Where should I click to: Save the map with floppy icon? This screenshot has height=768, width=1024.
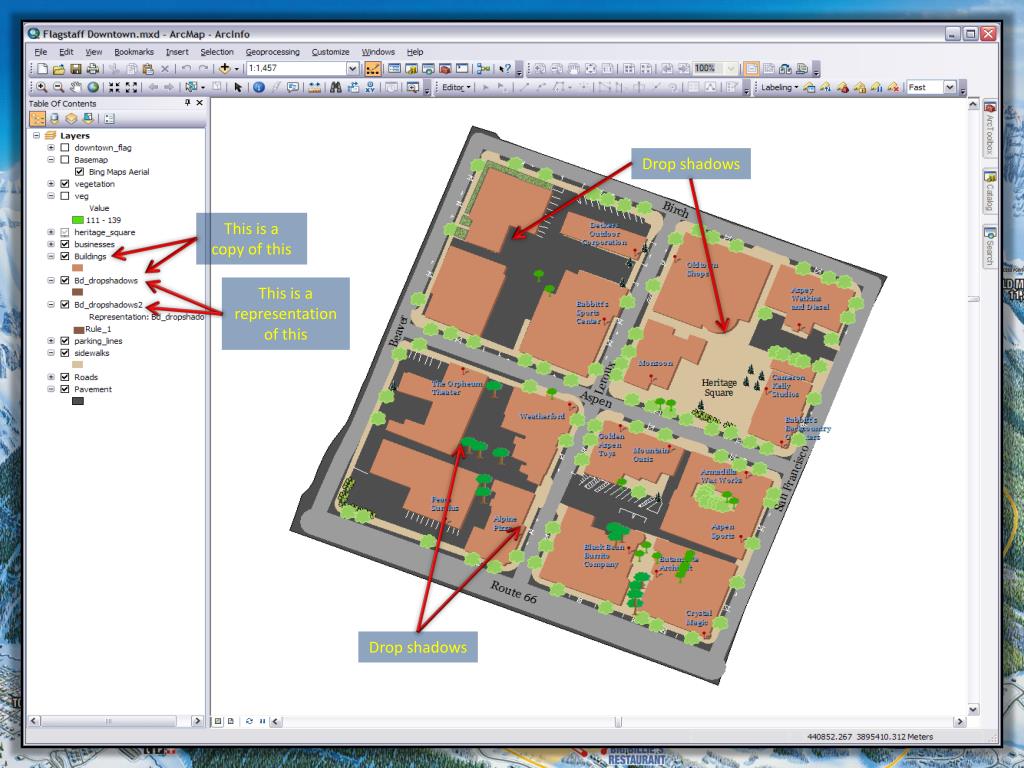click(x=76, y=69)
